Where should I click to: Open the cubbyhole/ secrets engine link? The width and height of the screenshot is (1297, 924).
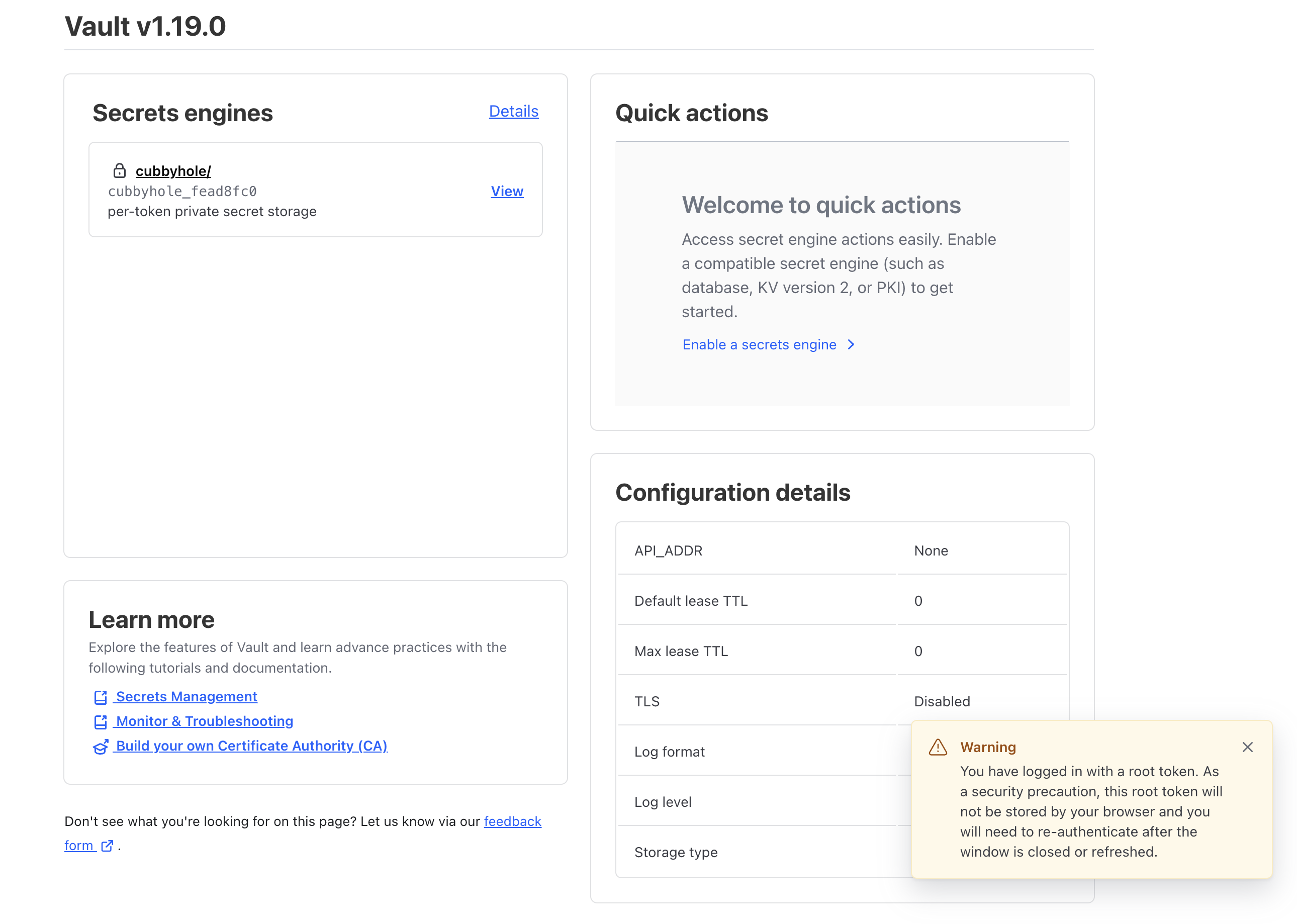tap(173, 171)
